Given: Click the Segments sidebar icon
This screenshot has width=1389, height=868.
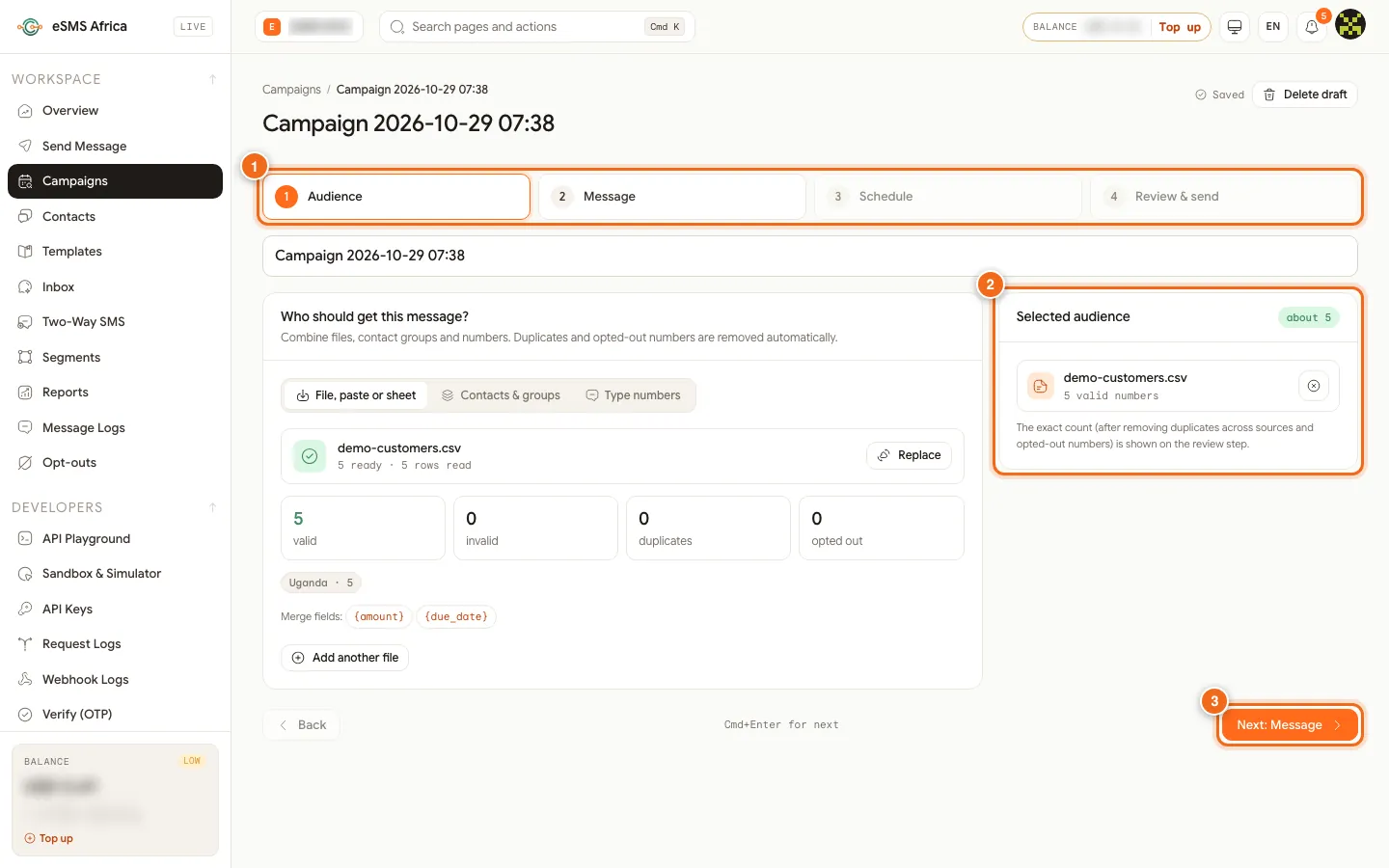Looking at the screenshot, I should coord(25,357).
